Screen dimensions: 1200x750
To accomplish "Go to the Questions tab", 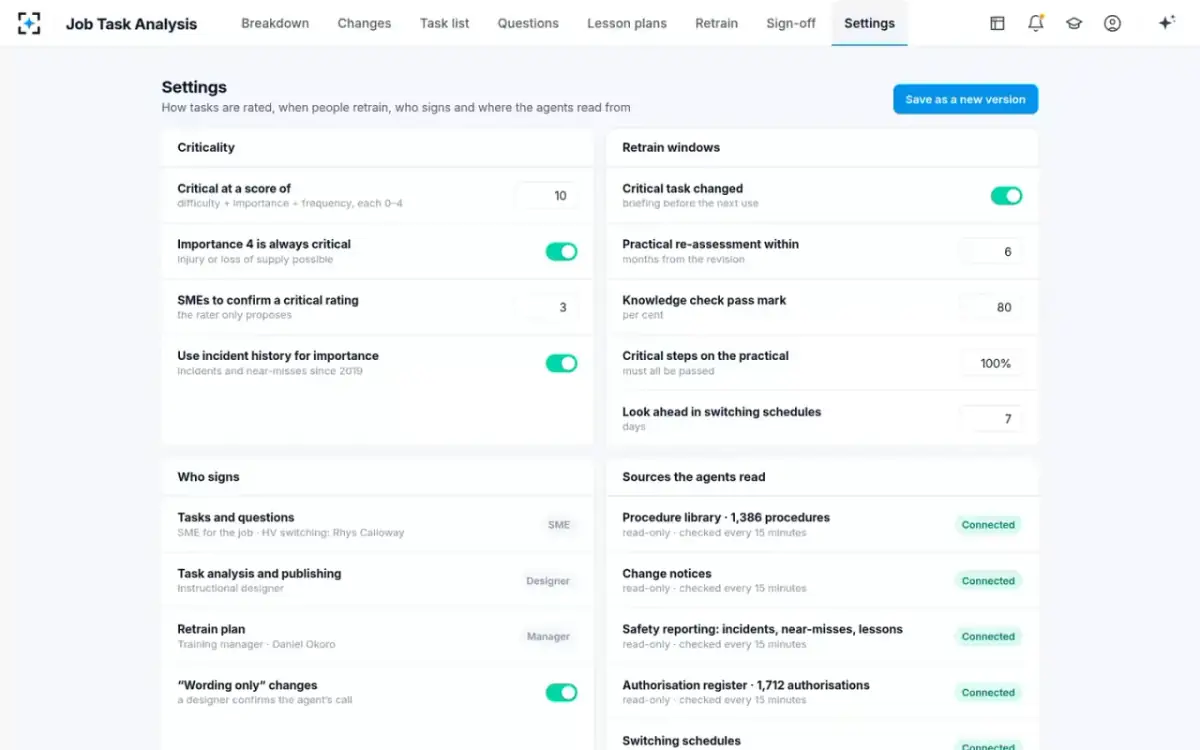I will point(528,23).
